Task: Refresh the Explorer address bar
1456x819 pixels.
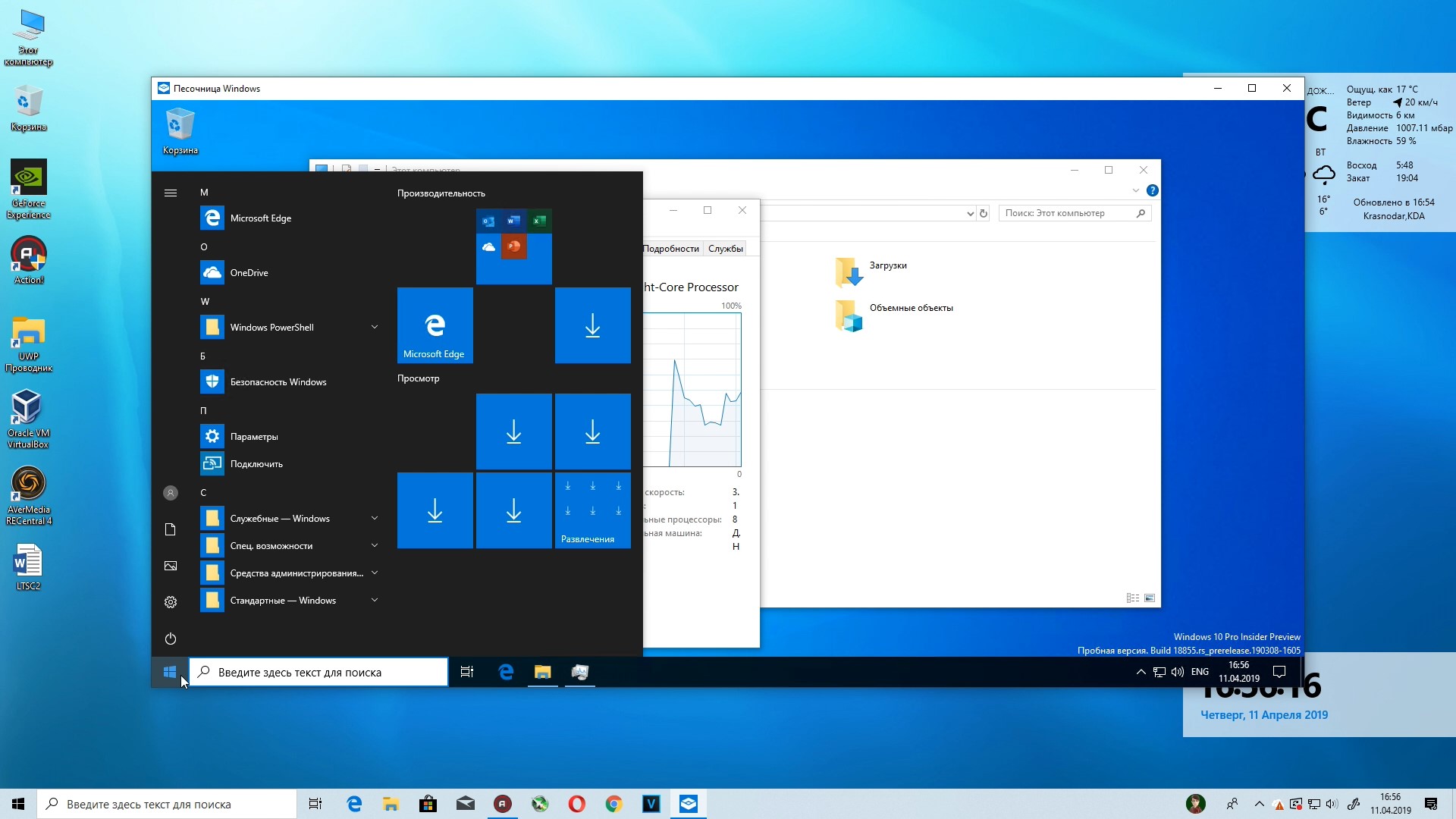Action: click(984, 214)
